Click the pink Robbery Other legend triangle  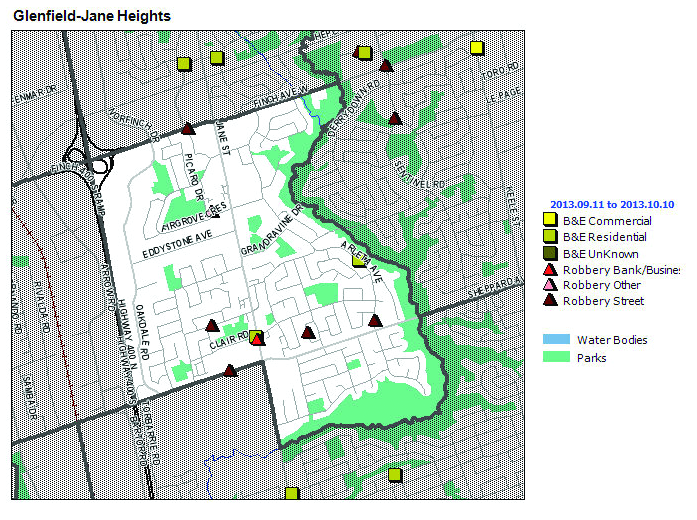pos(550,285)
